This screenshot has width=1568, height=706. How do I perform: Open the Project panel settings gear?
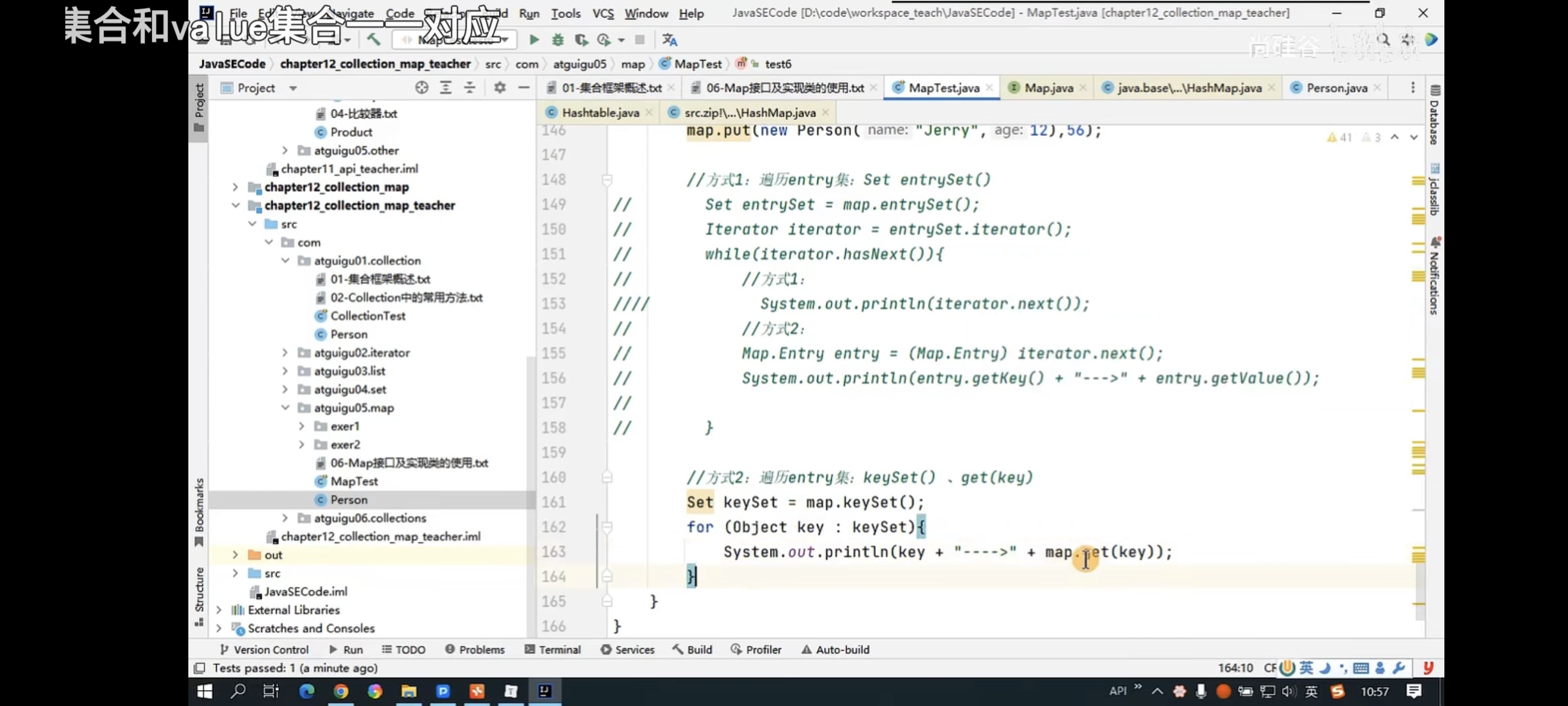[500, 88]
